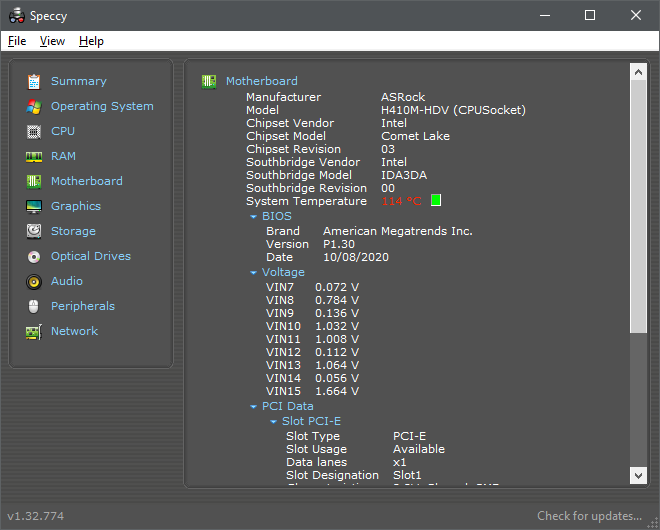Click the VIN10 1.032 V value
Image resolution: width=660 pixels, height=530 pixels.
pos(337,326)
